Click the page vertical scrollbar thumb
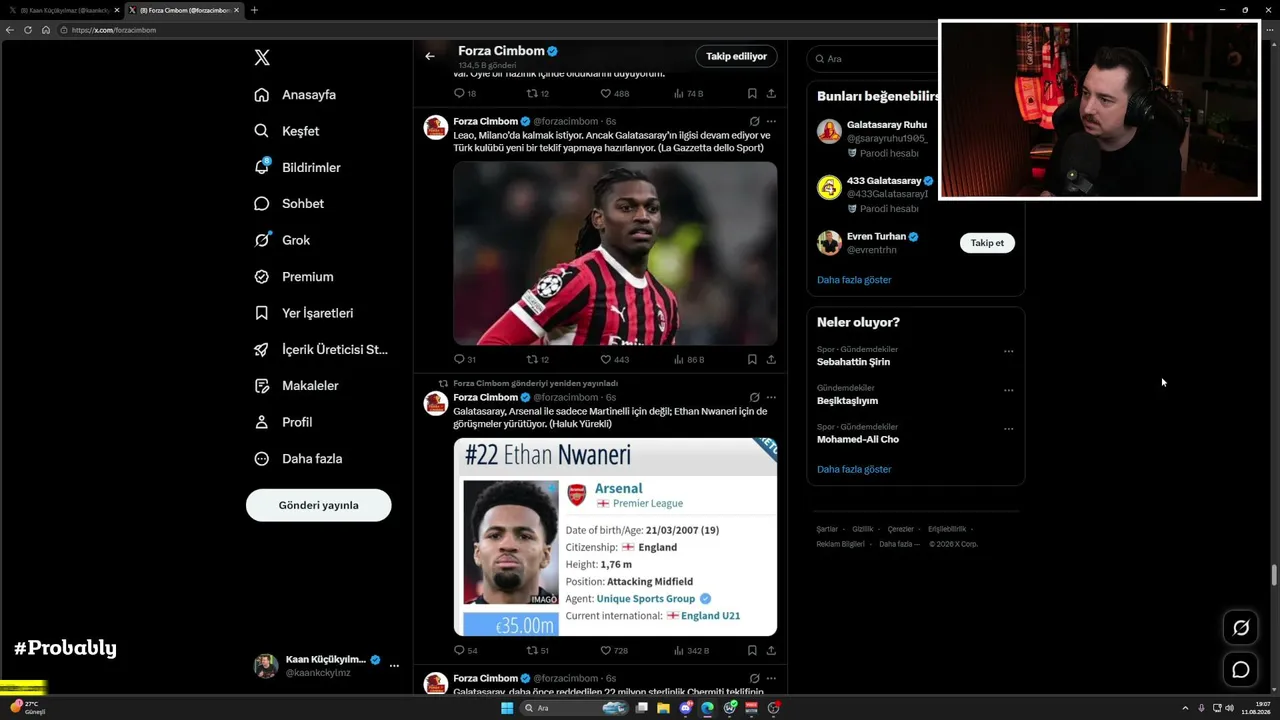1280x720 pixels. pyautogui.click(x=1274, y=575)
